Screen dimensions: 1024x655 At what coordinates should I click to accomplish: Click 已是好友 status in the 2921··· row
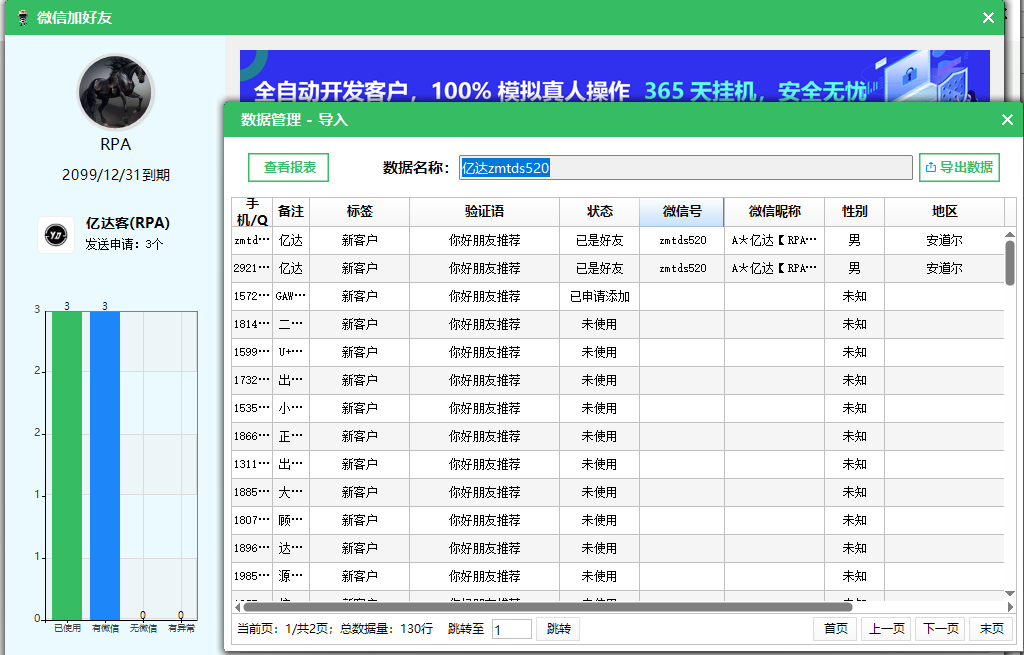[600, 268]
